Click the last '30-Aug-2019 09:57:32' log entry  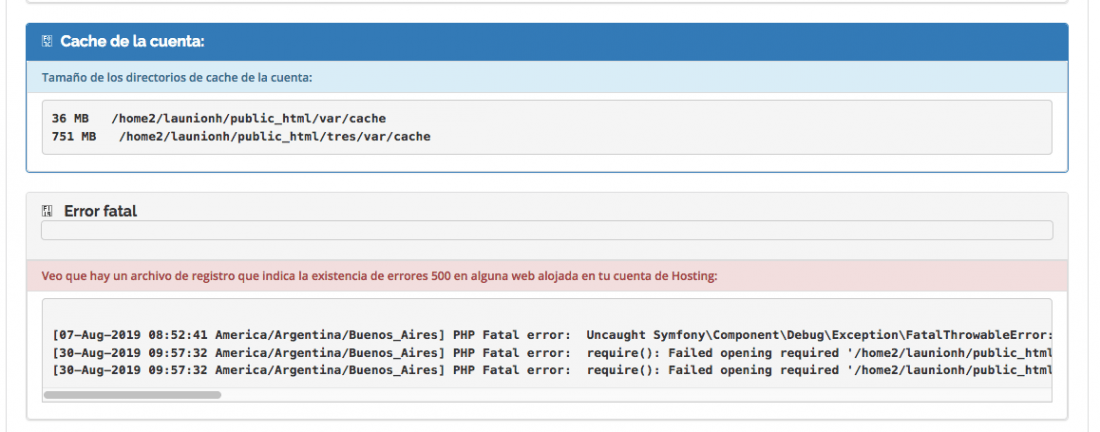coord(552,370)
